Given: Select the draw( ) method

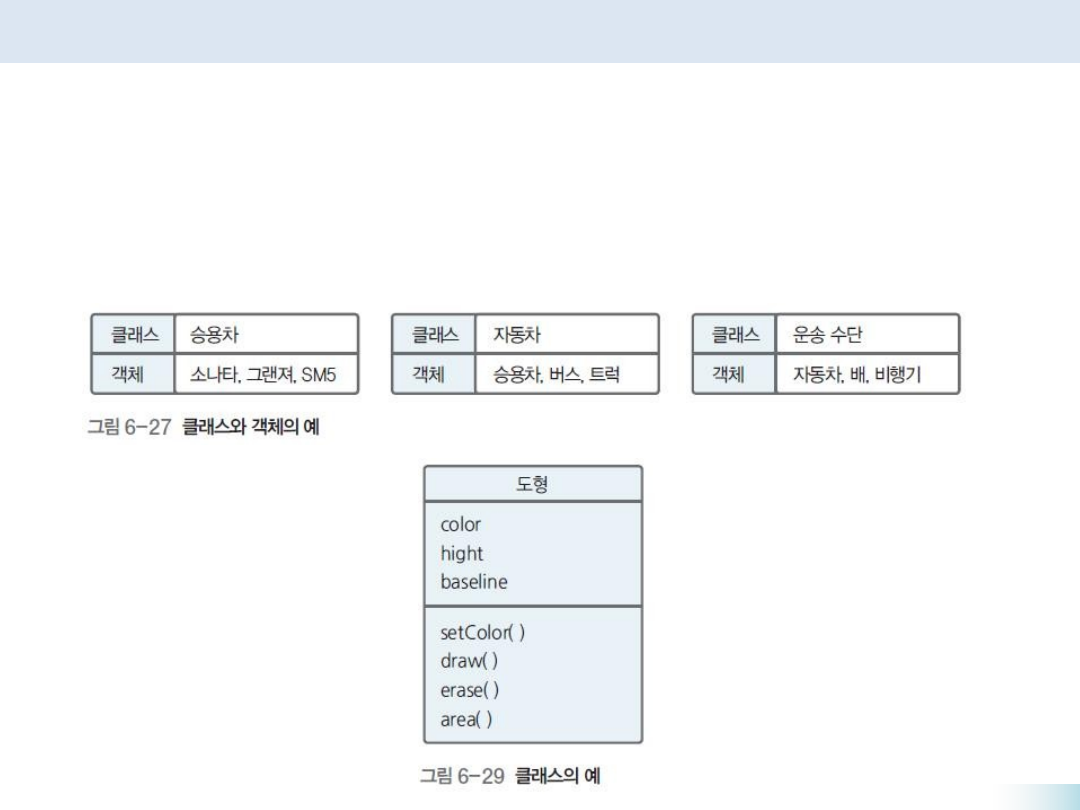Looking at the screenshot, I should click(468, 661).
